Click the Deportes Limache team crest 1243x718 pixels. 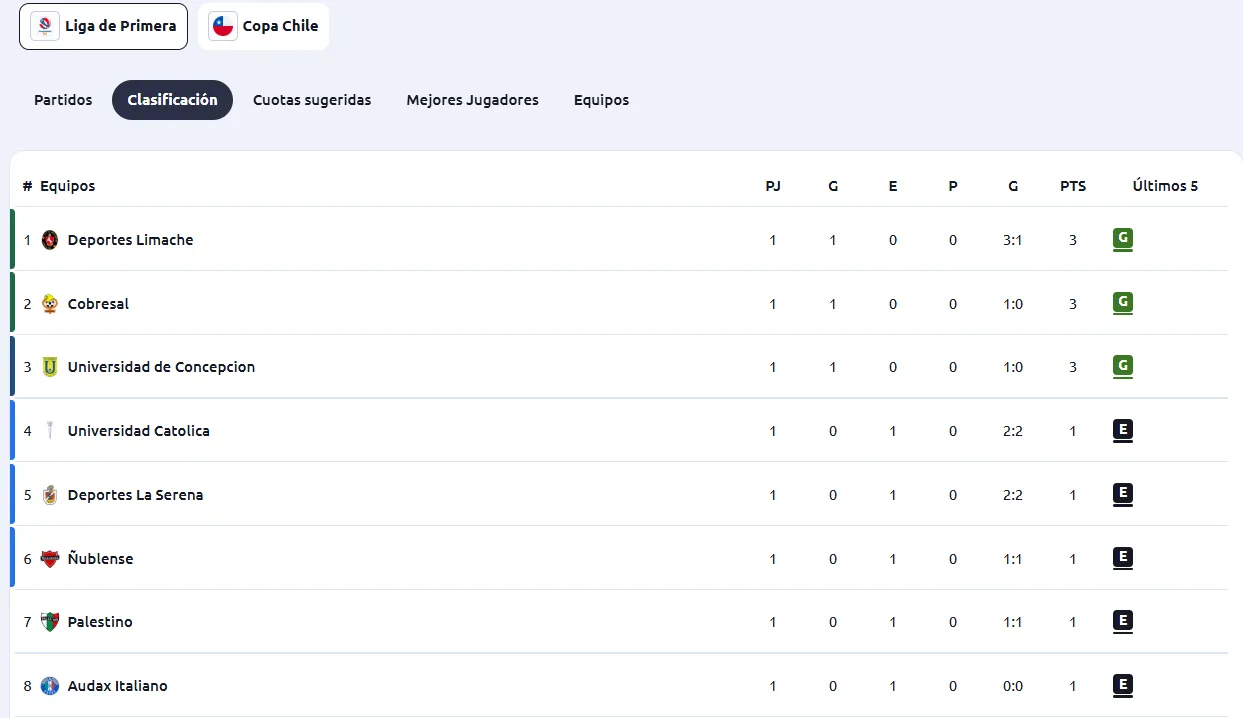click(x=50, y=240)
